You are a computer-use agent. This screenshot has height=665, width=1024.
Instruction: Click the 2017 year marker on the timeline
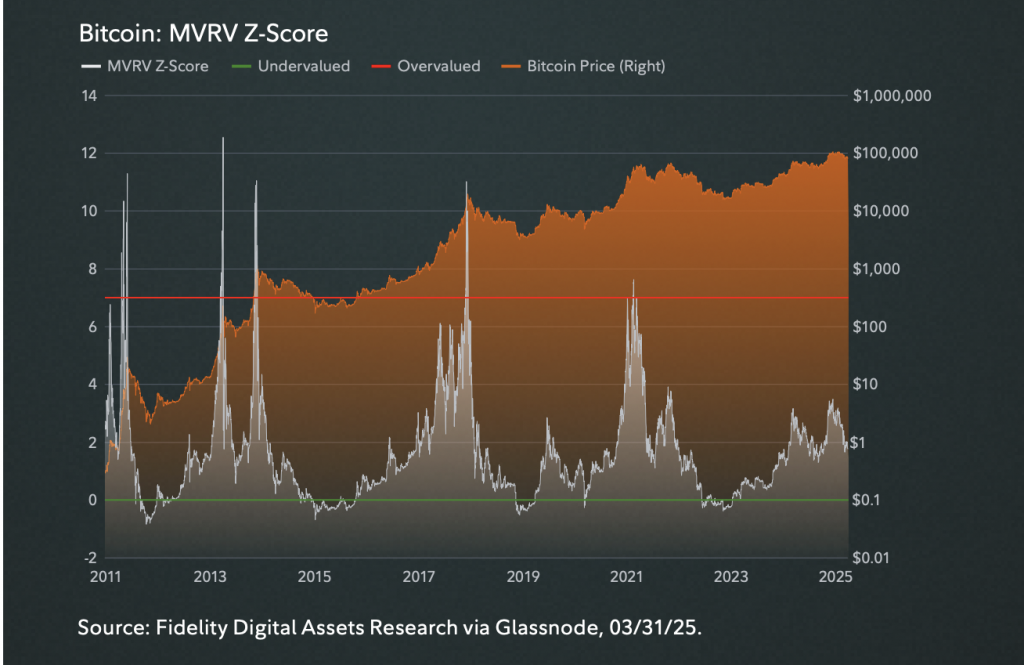418,576
